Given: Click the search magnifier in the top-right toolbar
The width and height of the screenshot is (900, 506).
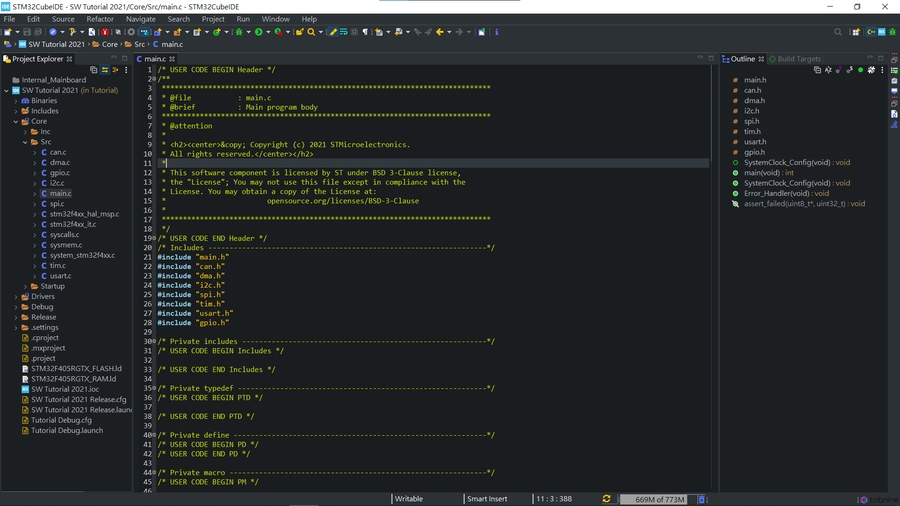Looking at the screenshot, I should coord(838,32).
